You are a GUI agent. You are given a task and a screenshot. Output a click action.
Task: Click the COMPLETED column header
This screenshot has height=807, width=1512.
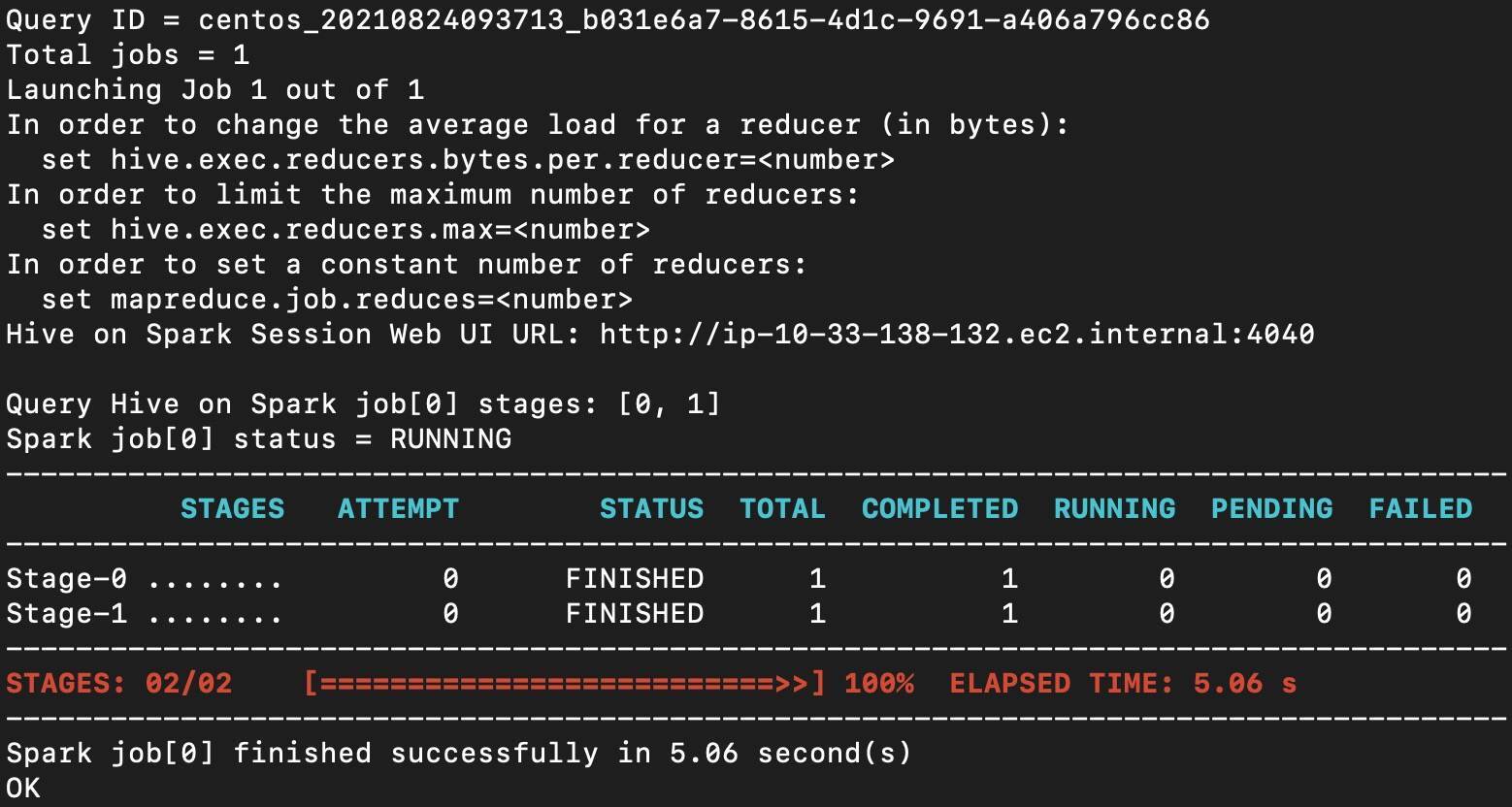(939, 509)
